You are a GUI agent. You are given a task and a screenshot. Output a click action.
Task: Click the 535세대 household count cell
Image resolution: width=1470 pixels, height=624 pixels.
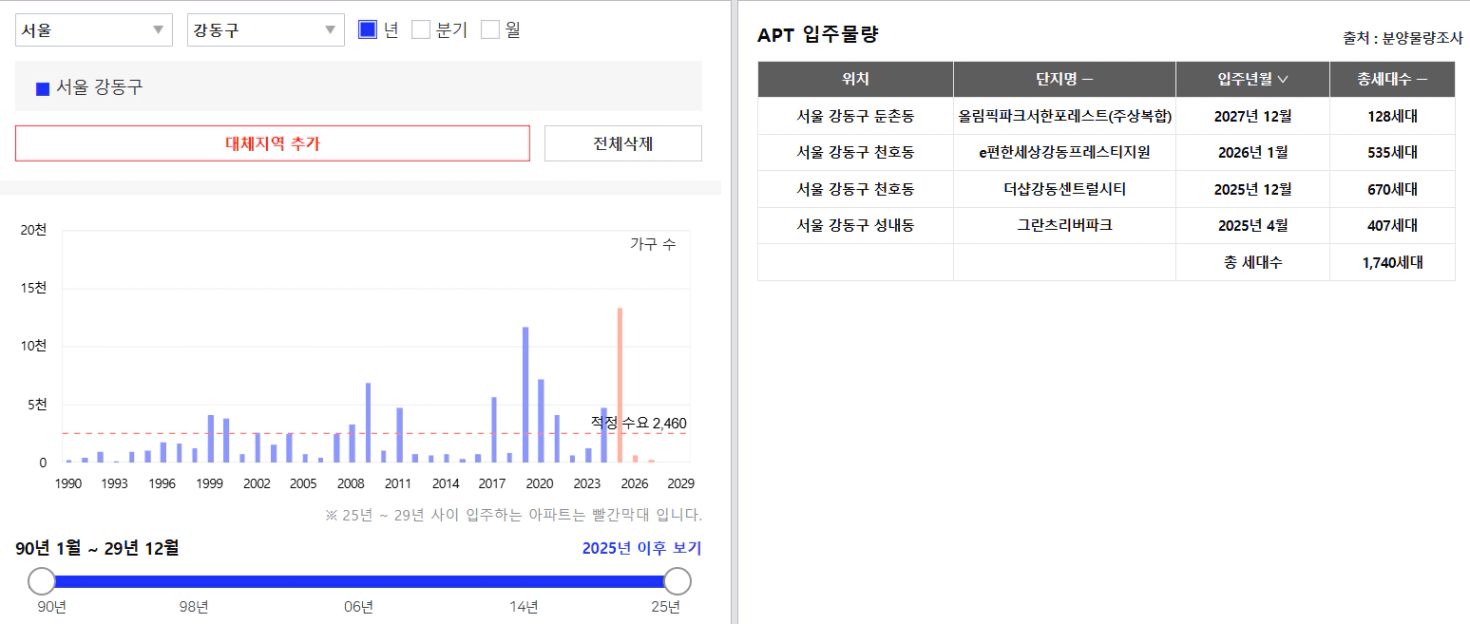pos(1392,153)
